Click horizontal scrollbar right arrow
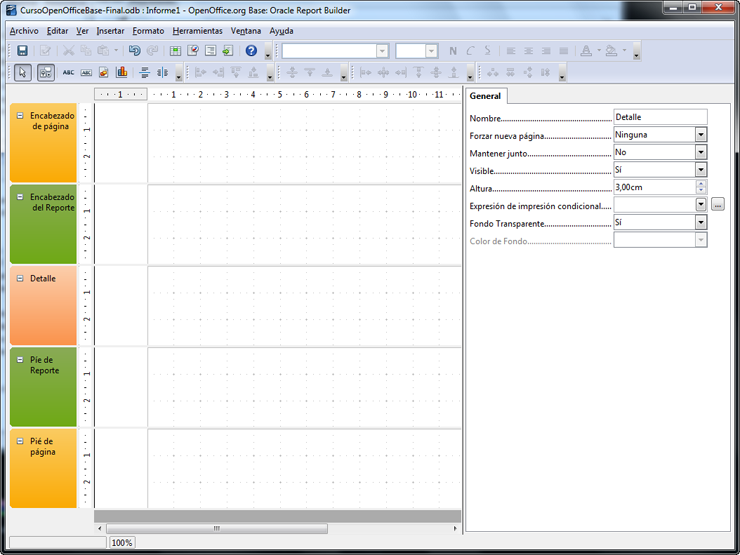 tap(455, 528)
